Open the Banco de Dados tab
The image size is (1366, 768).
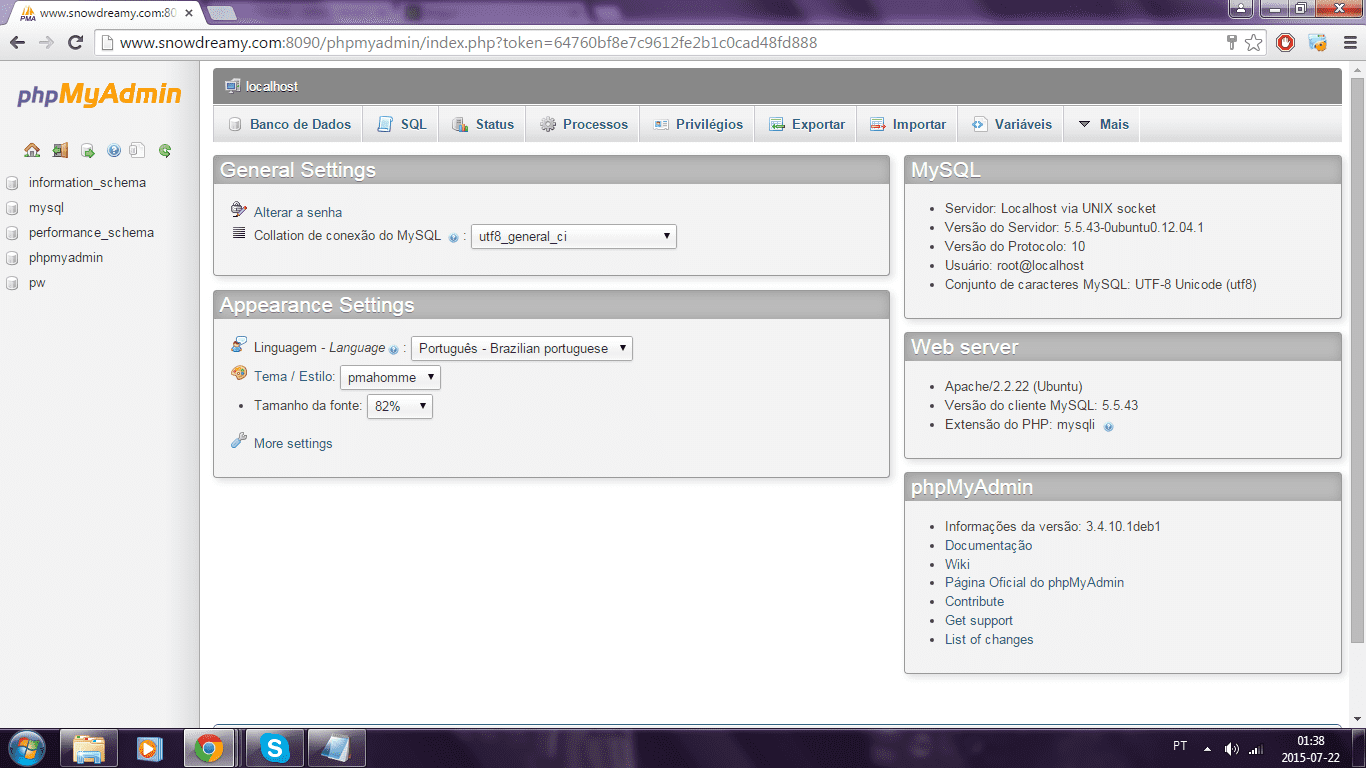click(289, 124)
